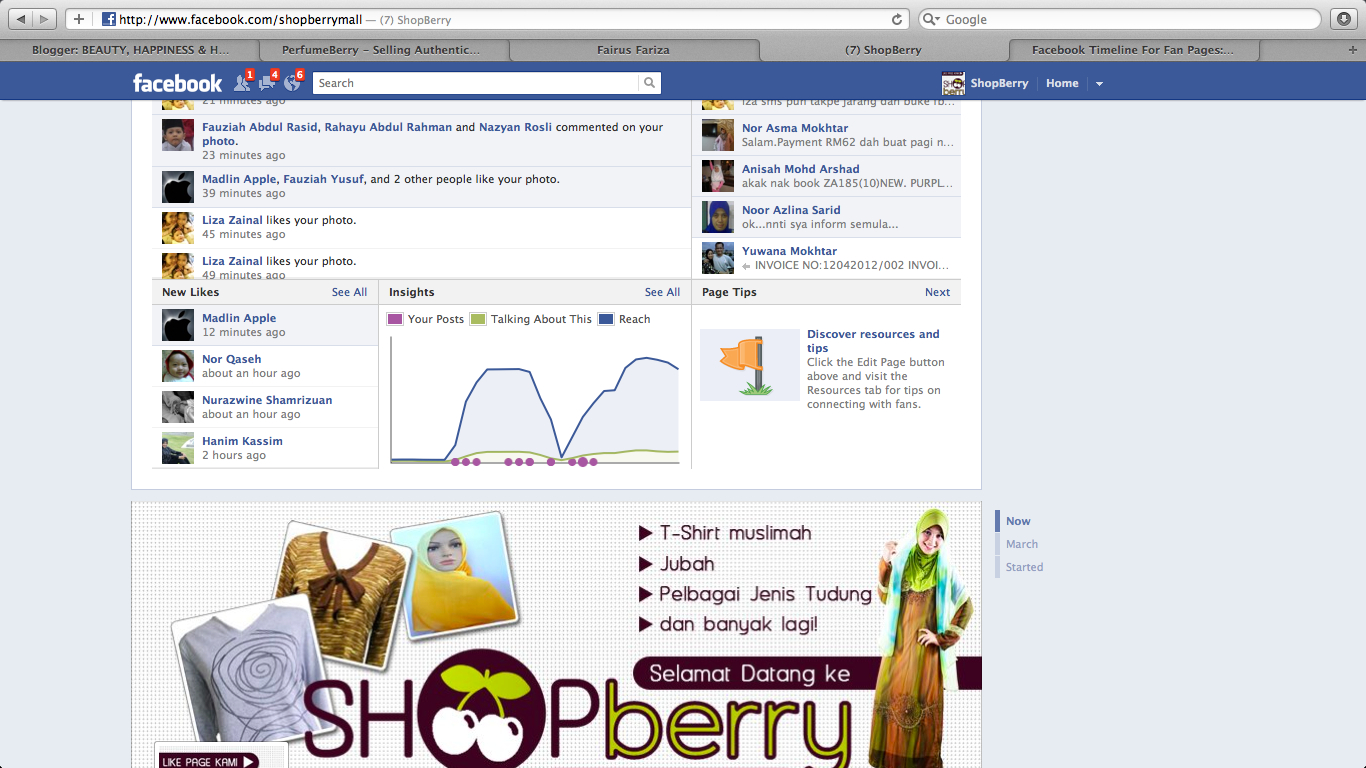Click Noor Azlina Sarid avatar
The height and width of the screenshot is (768, 1366).
[x=718, y=217]
